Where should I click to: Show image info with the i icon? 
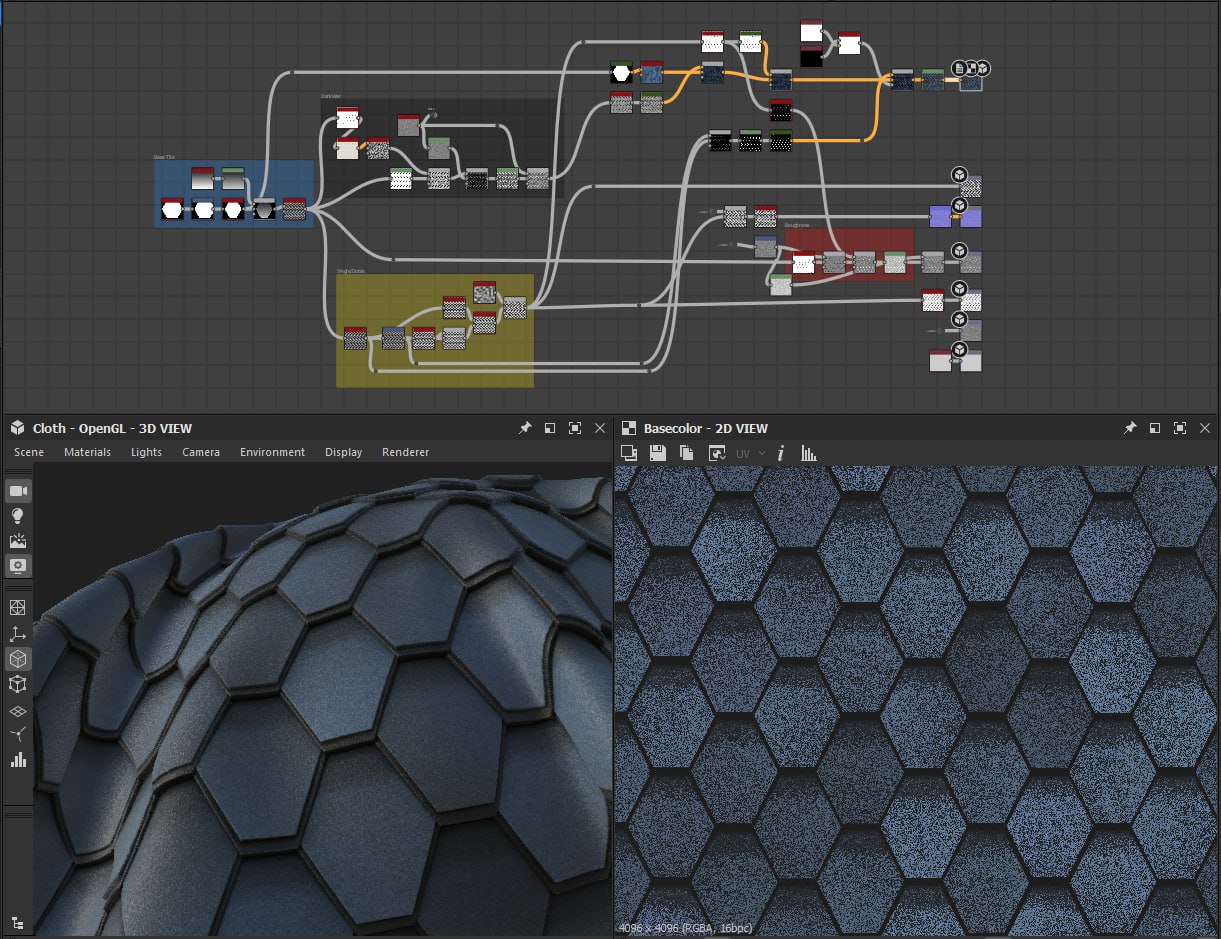(780, 453)
